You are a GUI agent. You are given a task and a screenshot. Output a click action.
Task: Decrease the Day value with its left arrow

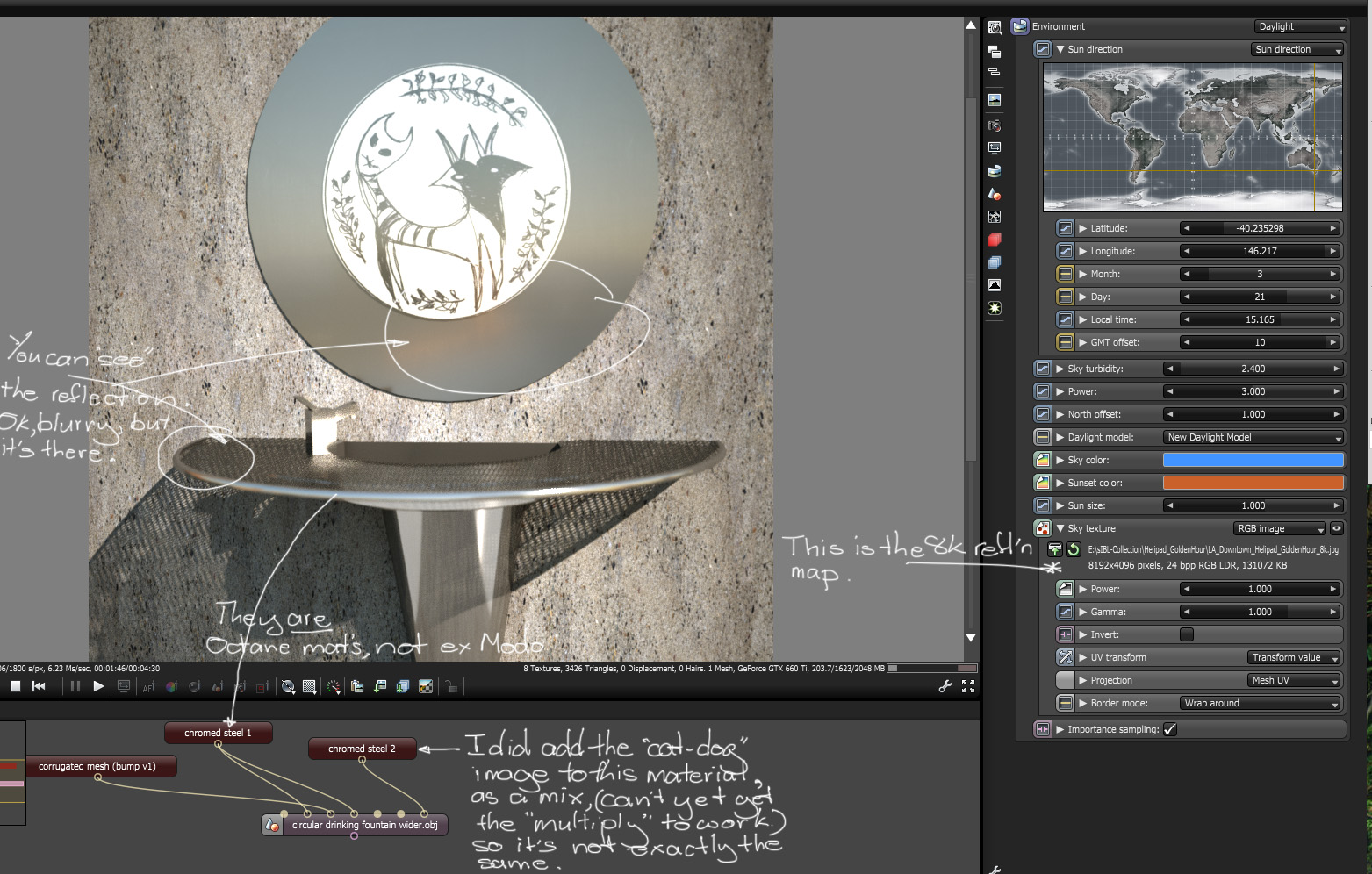click(1187, 297)
